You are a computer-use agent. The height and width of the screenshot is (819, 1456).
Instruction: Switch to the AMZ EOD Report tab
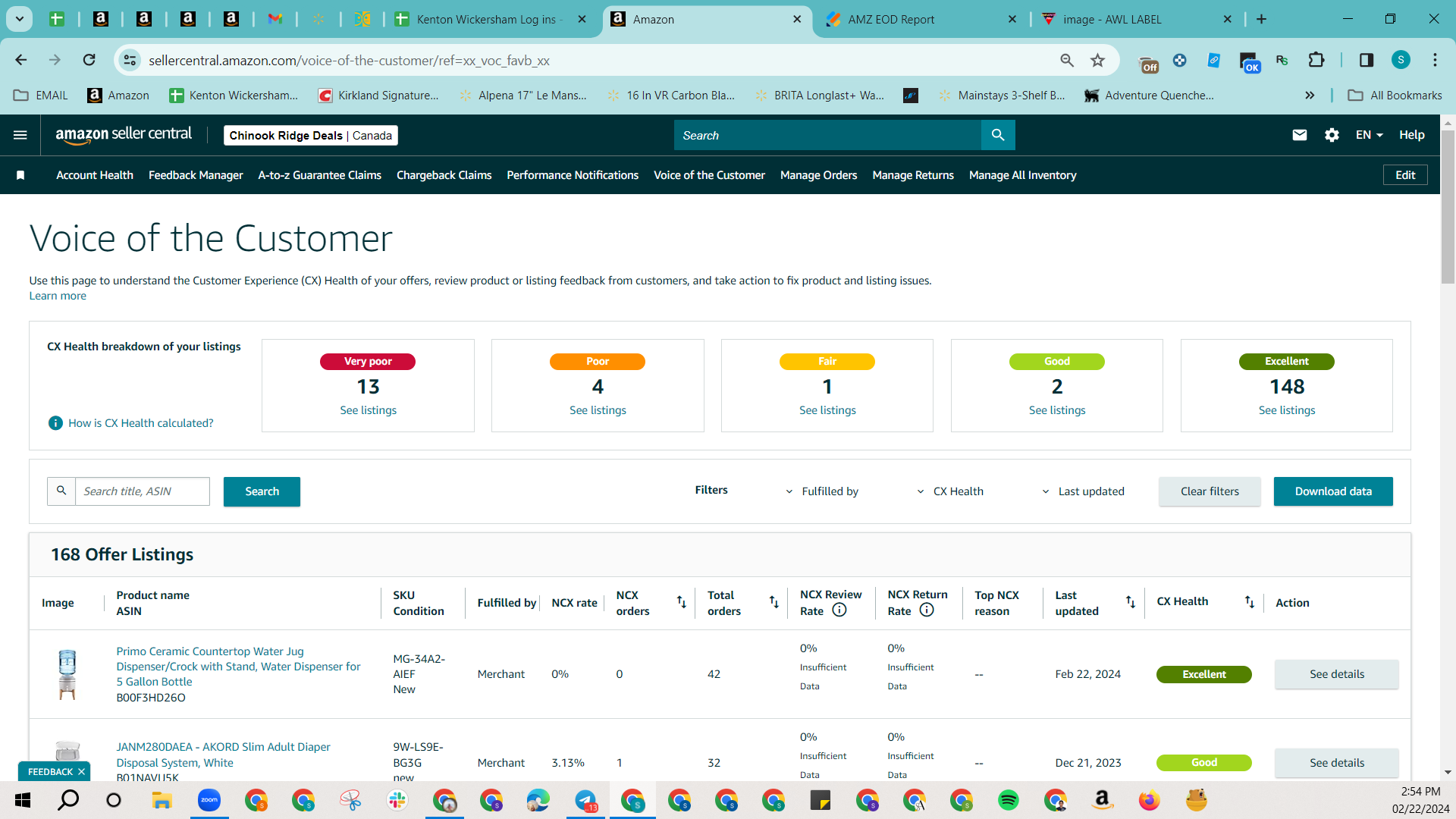tap(920, 20)
